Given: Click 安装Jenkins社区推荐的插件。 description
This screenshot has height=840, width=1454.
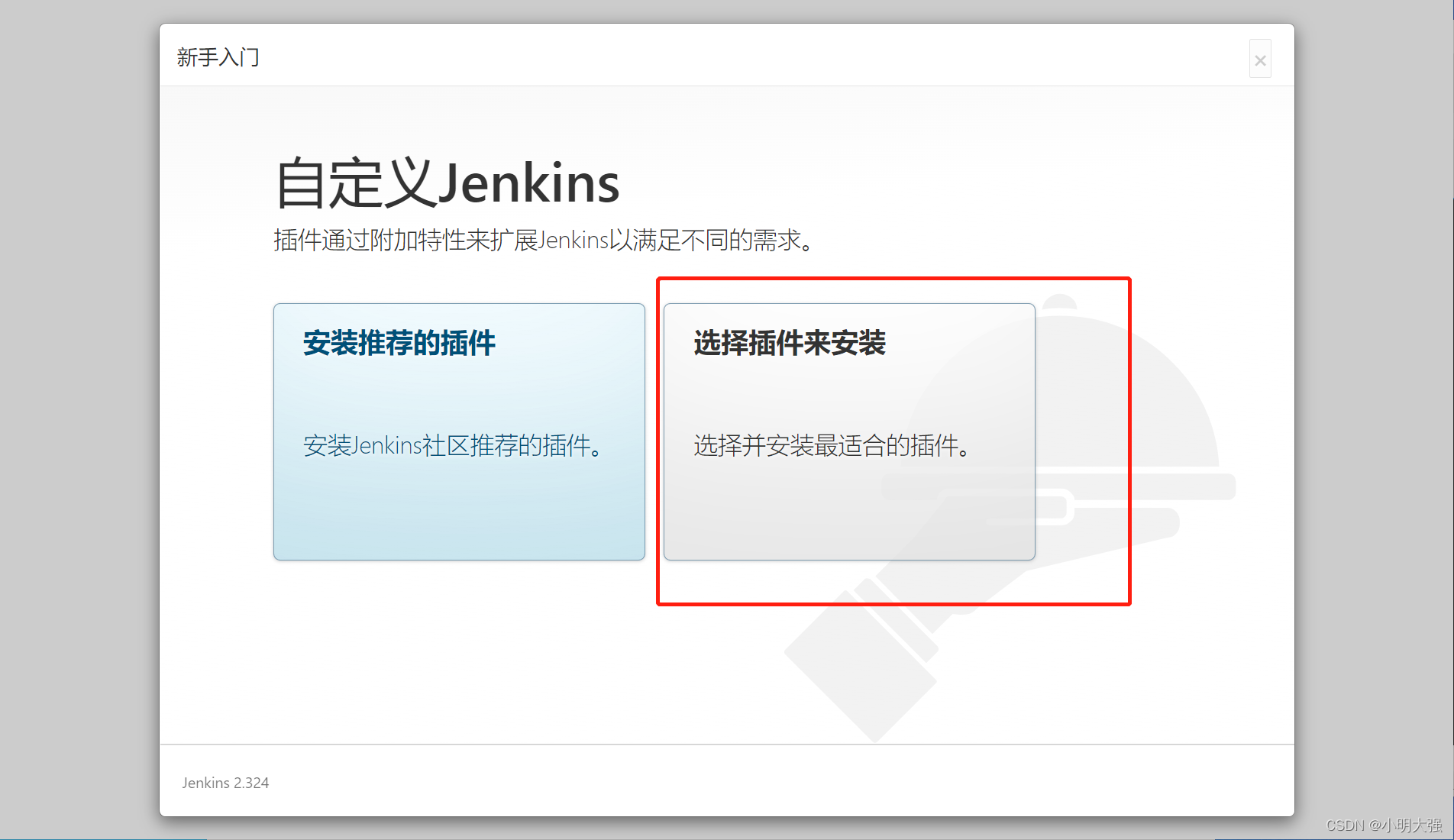Looking at the screenshot, I should [x=454, y=445].
